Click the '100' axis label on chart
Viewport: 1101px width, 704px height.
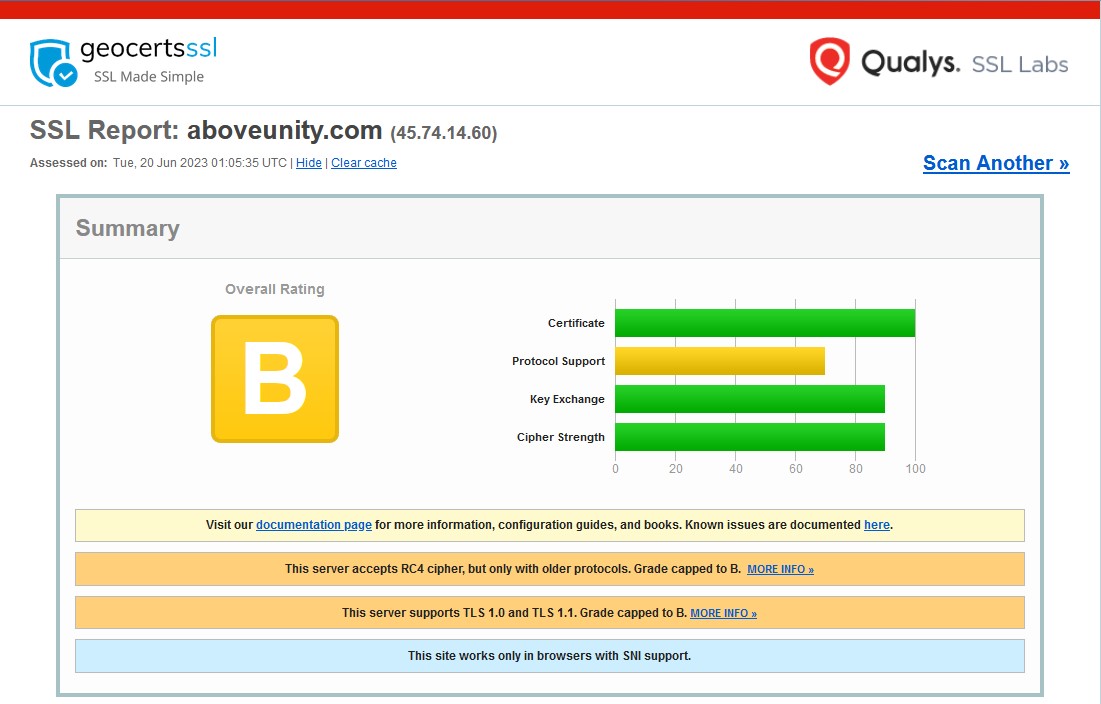pos(915,468)
